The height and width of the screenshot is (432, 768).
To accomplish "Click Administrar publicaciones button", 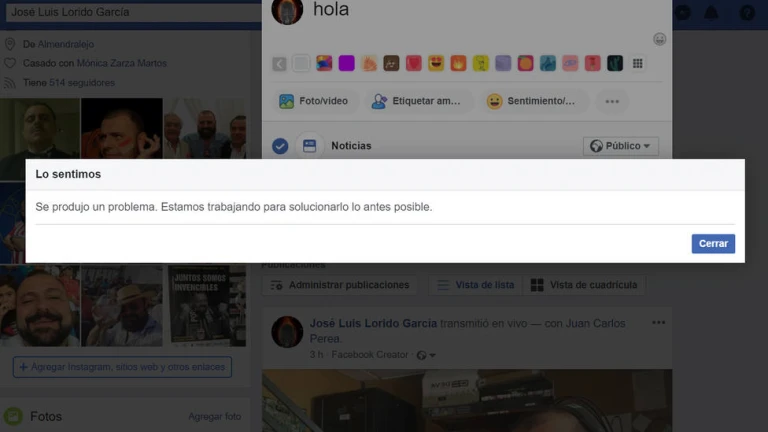I will [x=339, y=285].
